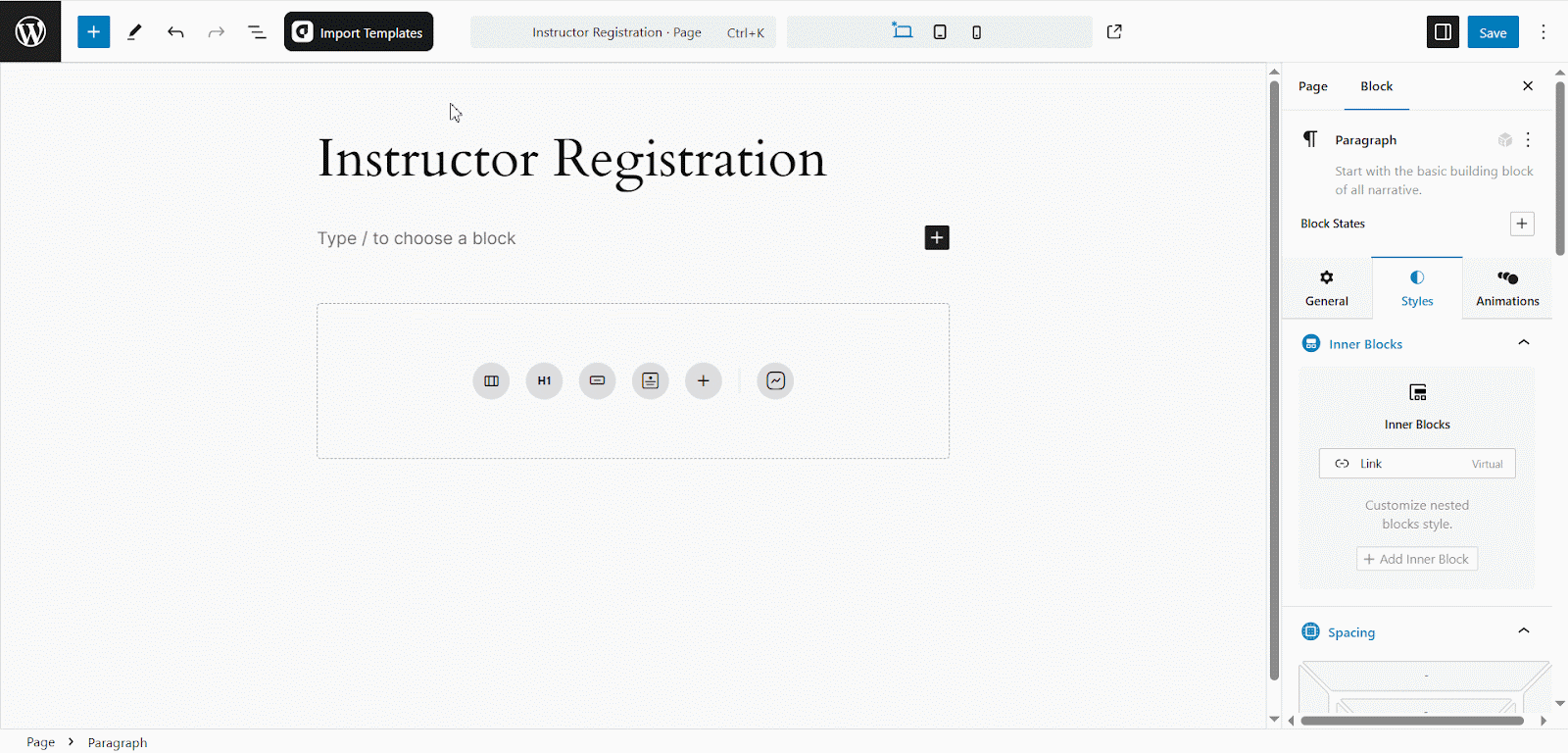This screenshot has width=1568, height=753.
Task: Click the Paragraph block pilcrow icon
Action: coord(1310,139)
